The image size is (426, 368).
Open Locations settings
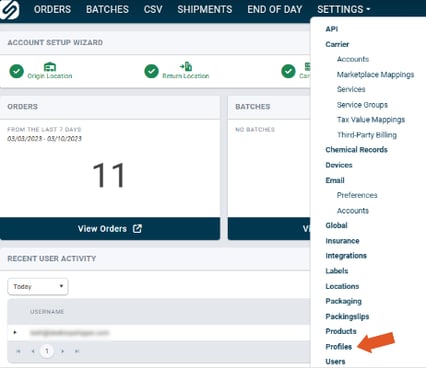click(342, 286)
